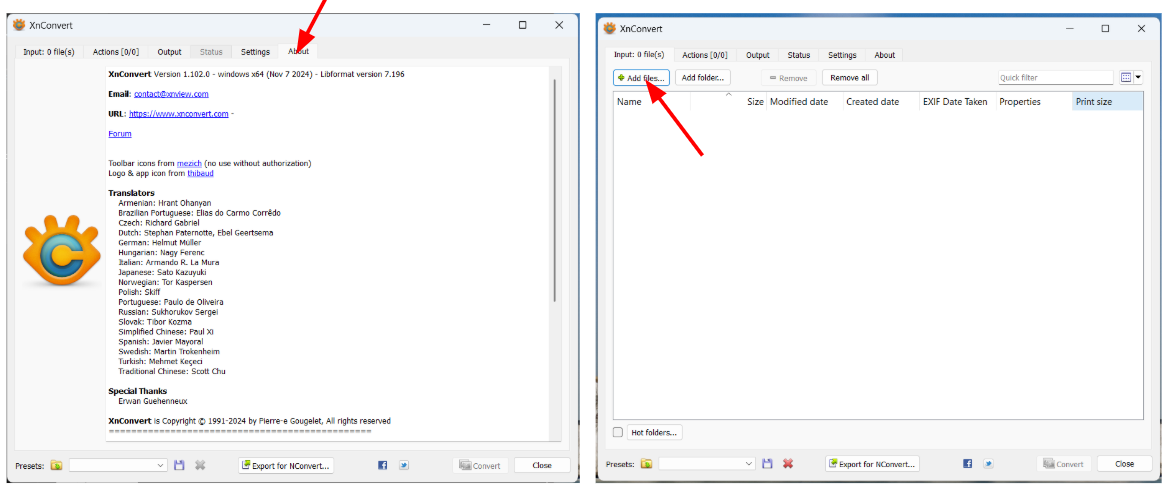Open presets folder icon in About-tab window

pyautogui.click(x=57, y=466)
